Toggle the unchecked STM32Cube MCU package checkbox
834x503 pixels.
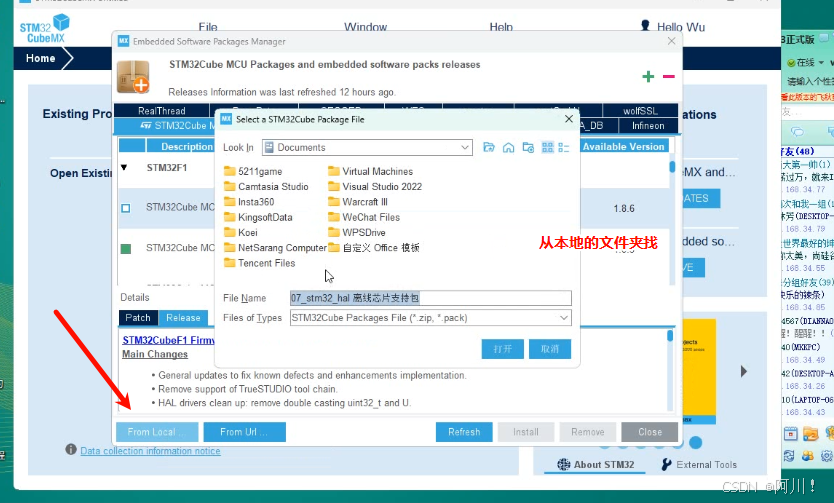tap(126, 208)
